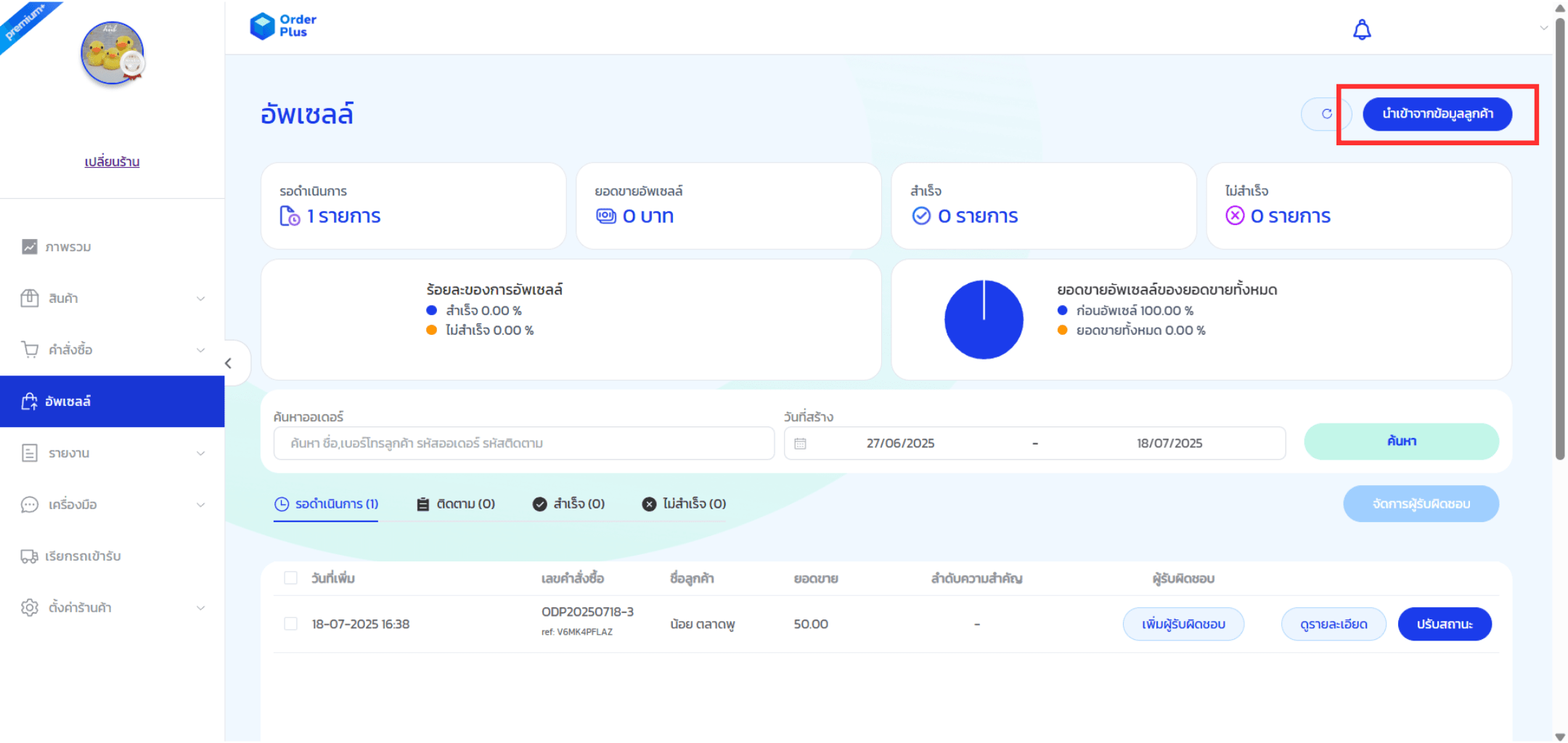This screenshot has height=743, width=1568.
Task: Click the สินค้า box icon
Action: [x=30, y=299]
